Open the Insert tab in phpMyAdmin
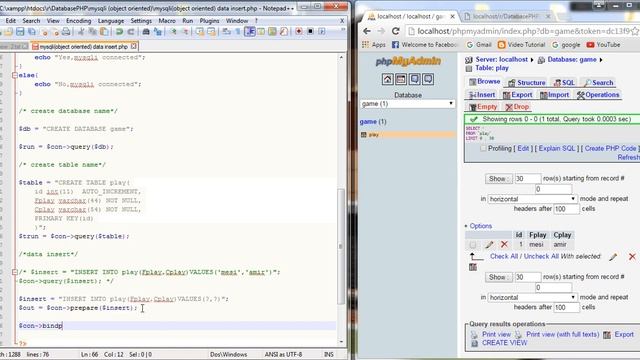 point(482,95)
